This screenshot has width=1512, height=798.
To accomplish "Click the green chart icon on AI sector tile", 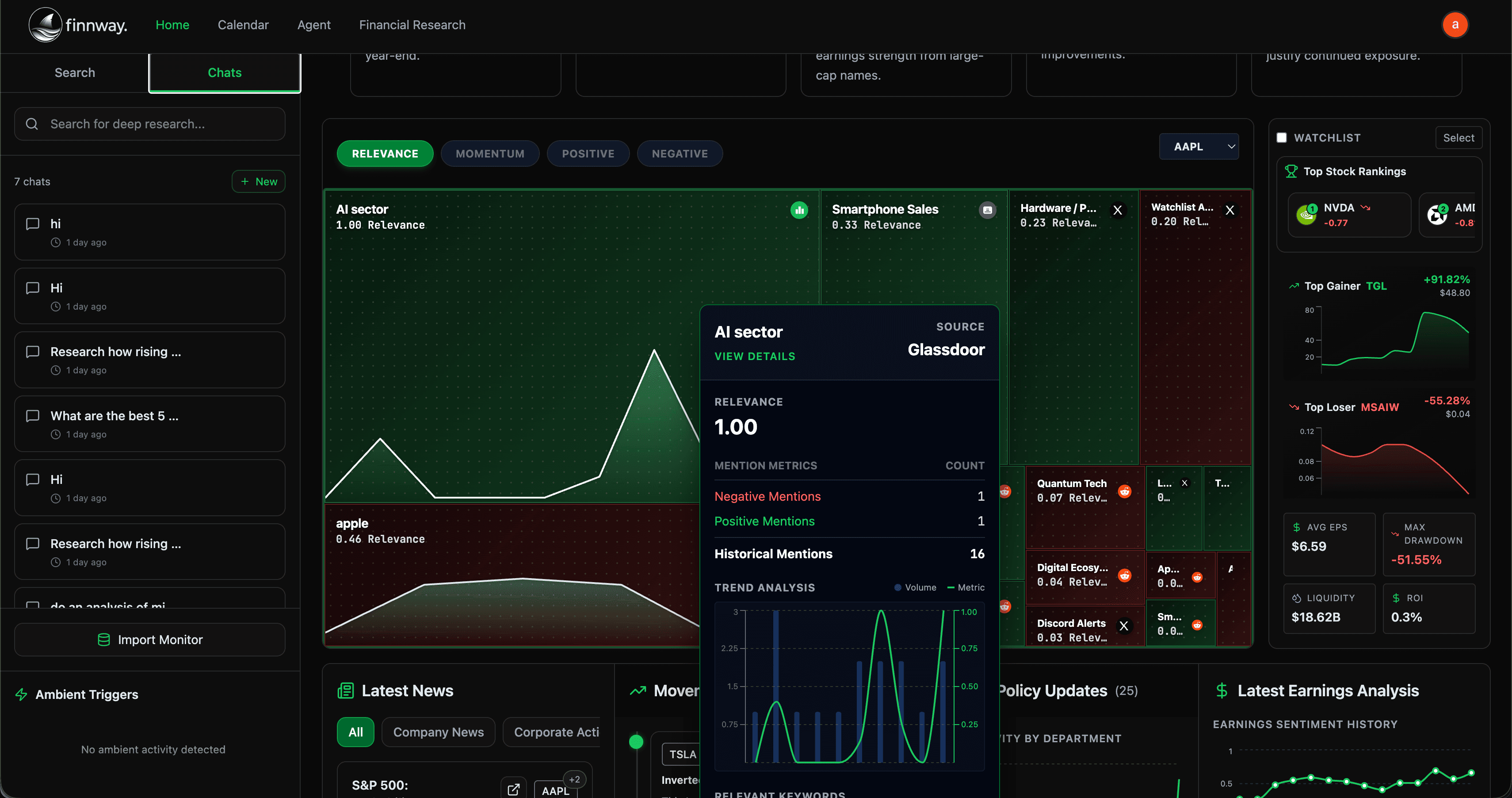I will point(799,210).
